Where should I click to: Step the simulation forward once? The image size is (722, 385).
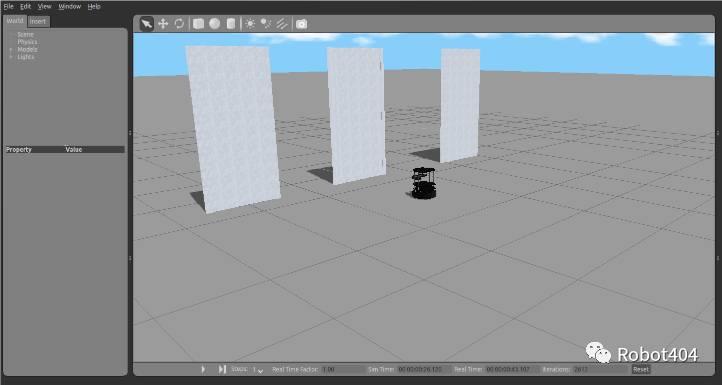222,369
